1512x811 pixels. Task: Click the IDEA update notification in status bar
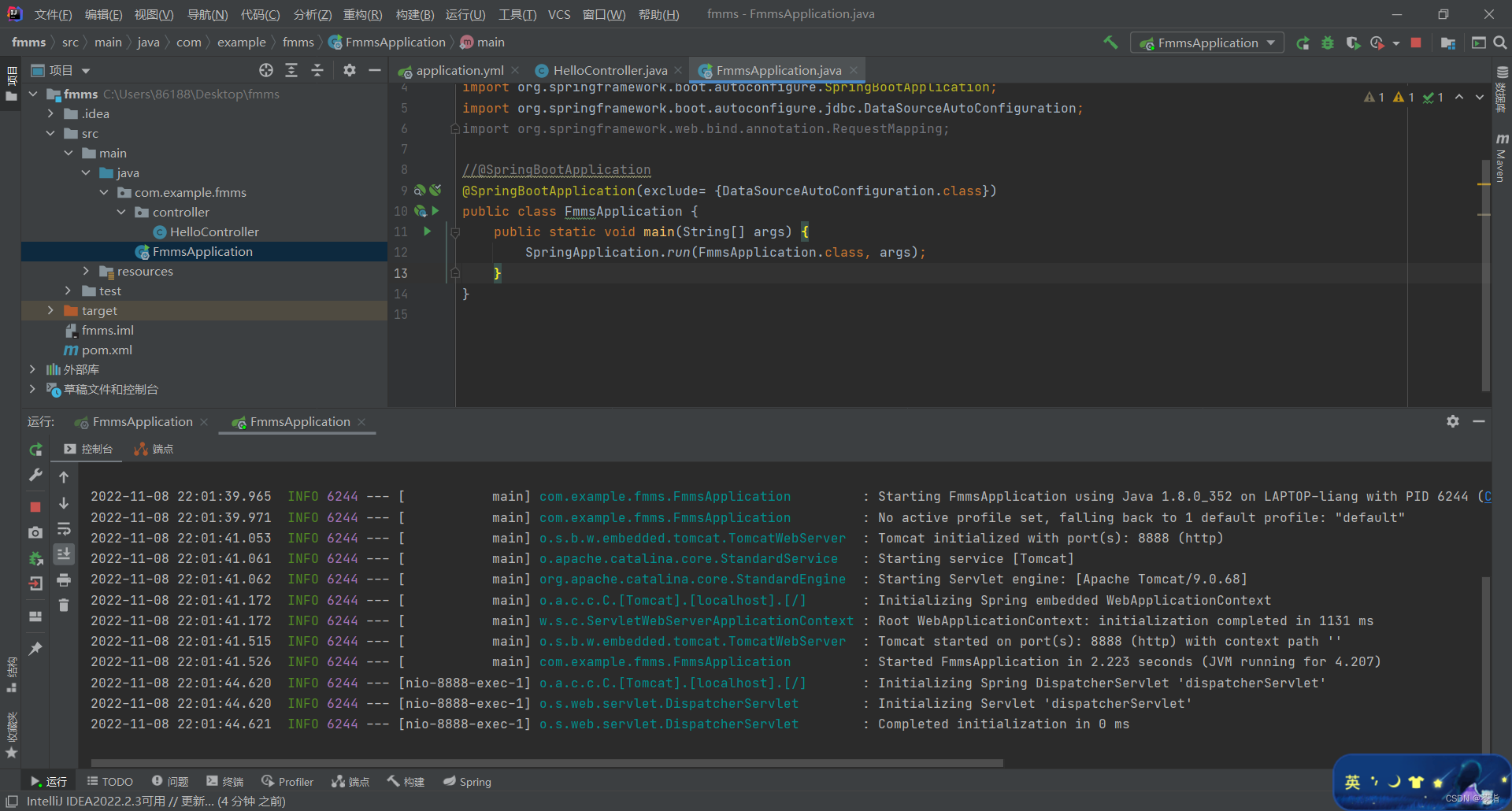click(156, 801)
